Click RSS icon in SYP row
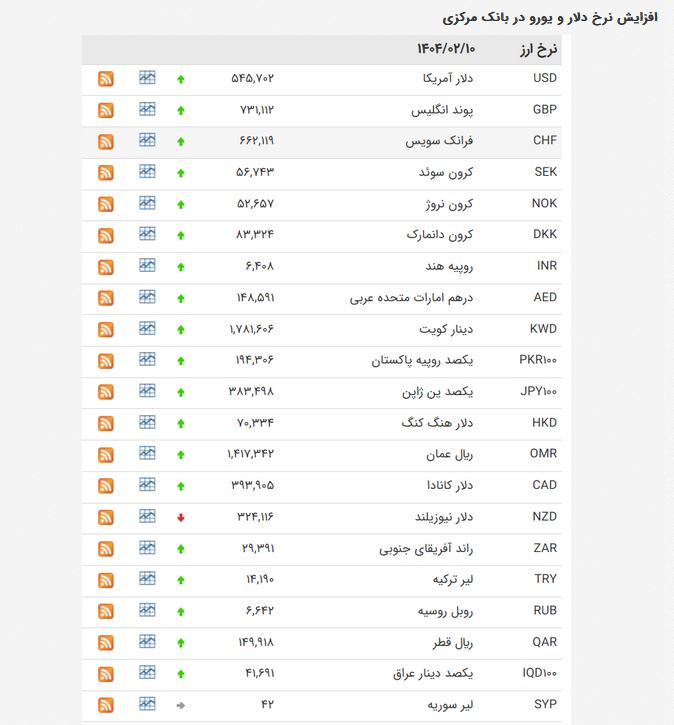This screenshot has width=674, height=725. click(106, 705)
